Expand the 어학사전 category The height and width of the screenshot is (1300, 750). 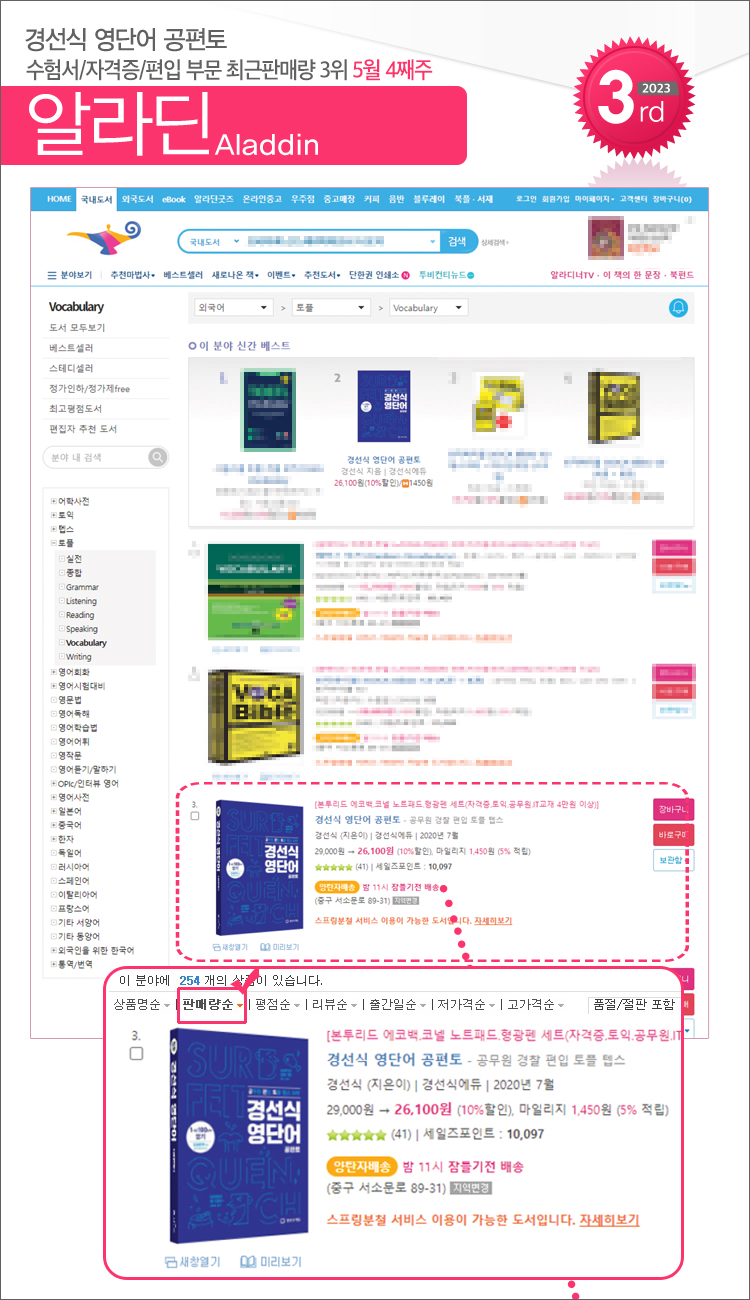pyautogui.click(x=54, y=501)
